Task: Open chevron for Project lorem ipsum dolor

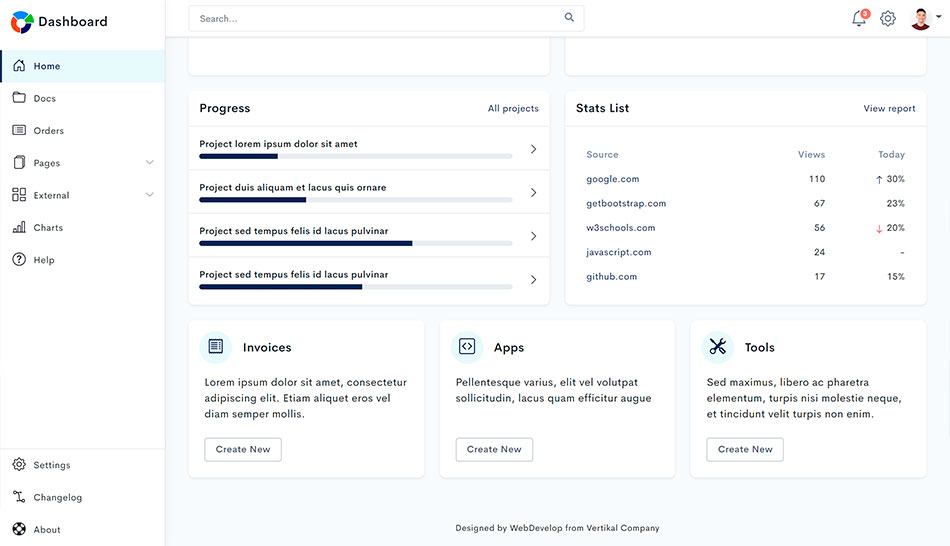Action: coord(533,149)
